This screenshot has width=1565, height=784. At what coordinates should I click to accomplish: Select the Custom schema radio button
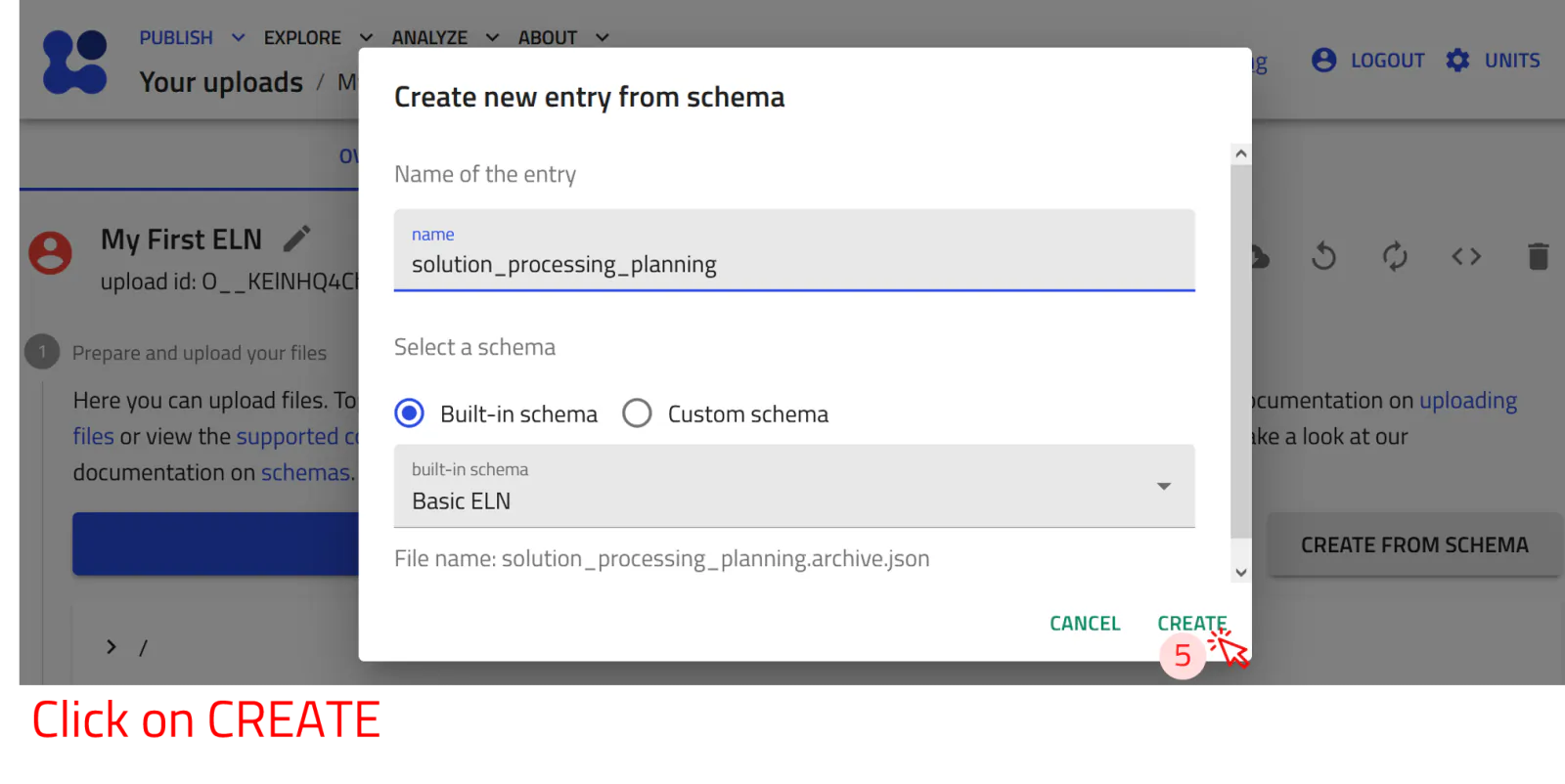click(637, 414)
